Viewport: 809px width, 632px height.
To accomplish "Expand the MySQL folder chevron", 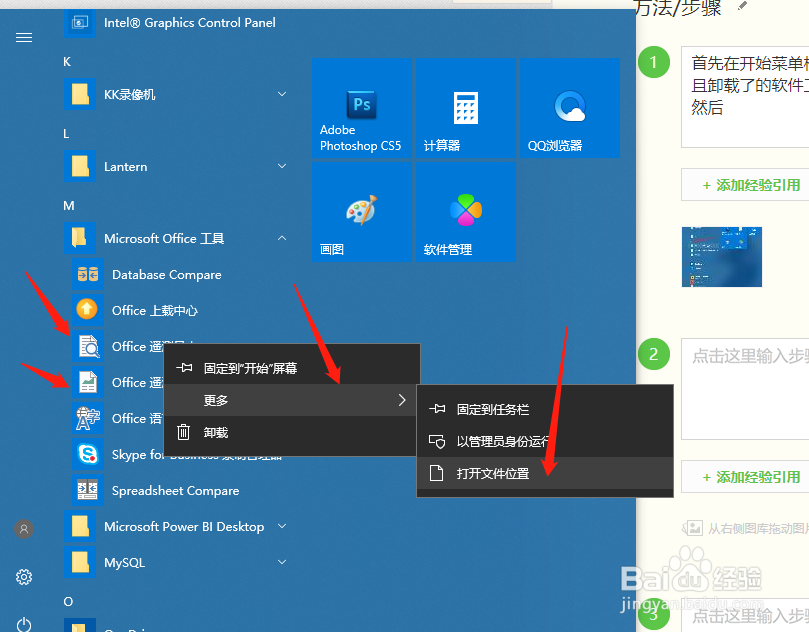I will [282, 562].
